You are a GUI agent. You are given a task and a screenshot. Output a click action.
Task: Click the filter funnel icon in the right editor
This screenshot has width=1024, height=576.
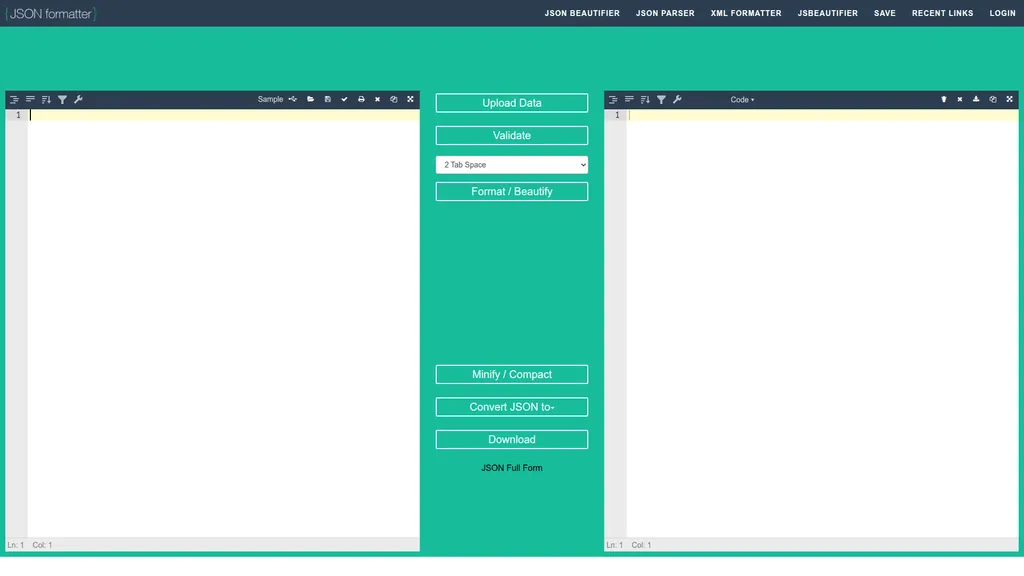pos(662,99)
